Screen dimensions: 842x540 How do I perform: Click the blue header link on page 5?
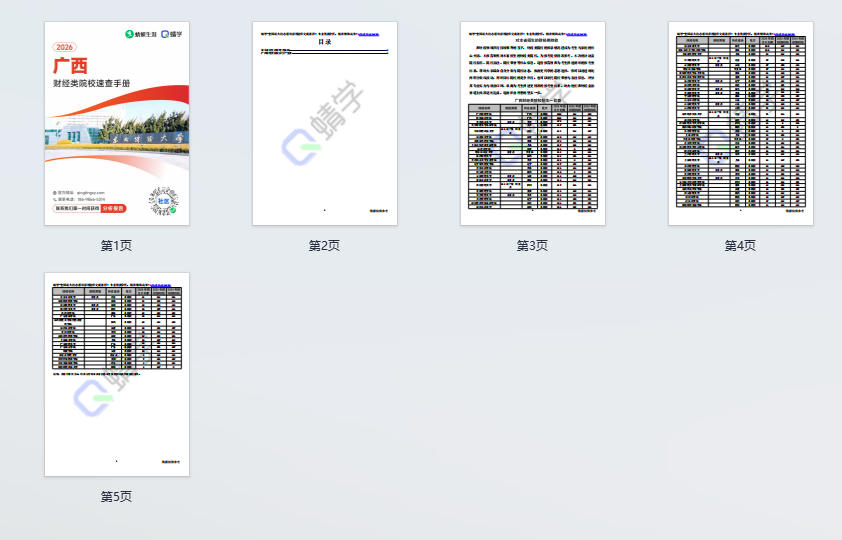160,284
